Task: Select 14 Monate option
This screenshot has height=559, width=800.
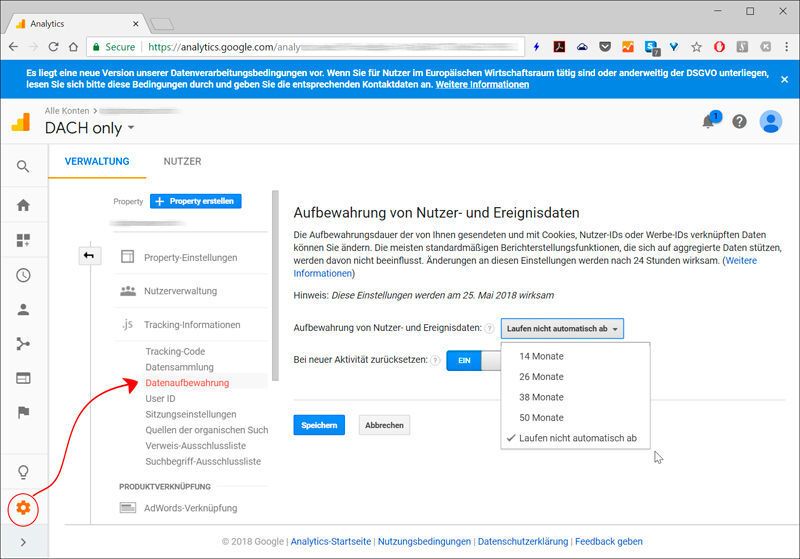Action: coord(576,356)
